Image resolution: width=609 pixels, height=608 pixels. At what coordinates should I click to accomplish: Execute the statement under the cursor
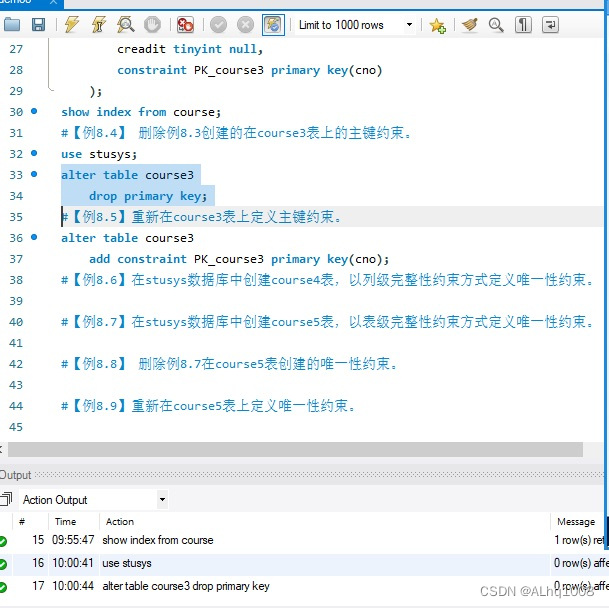click(99, 24)
